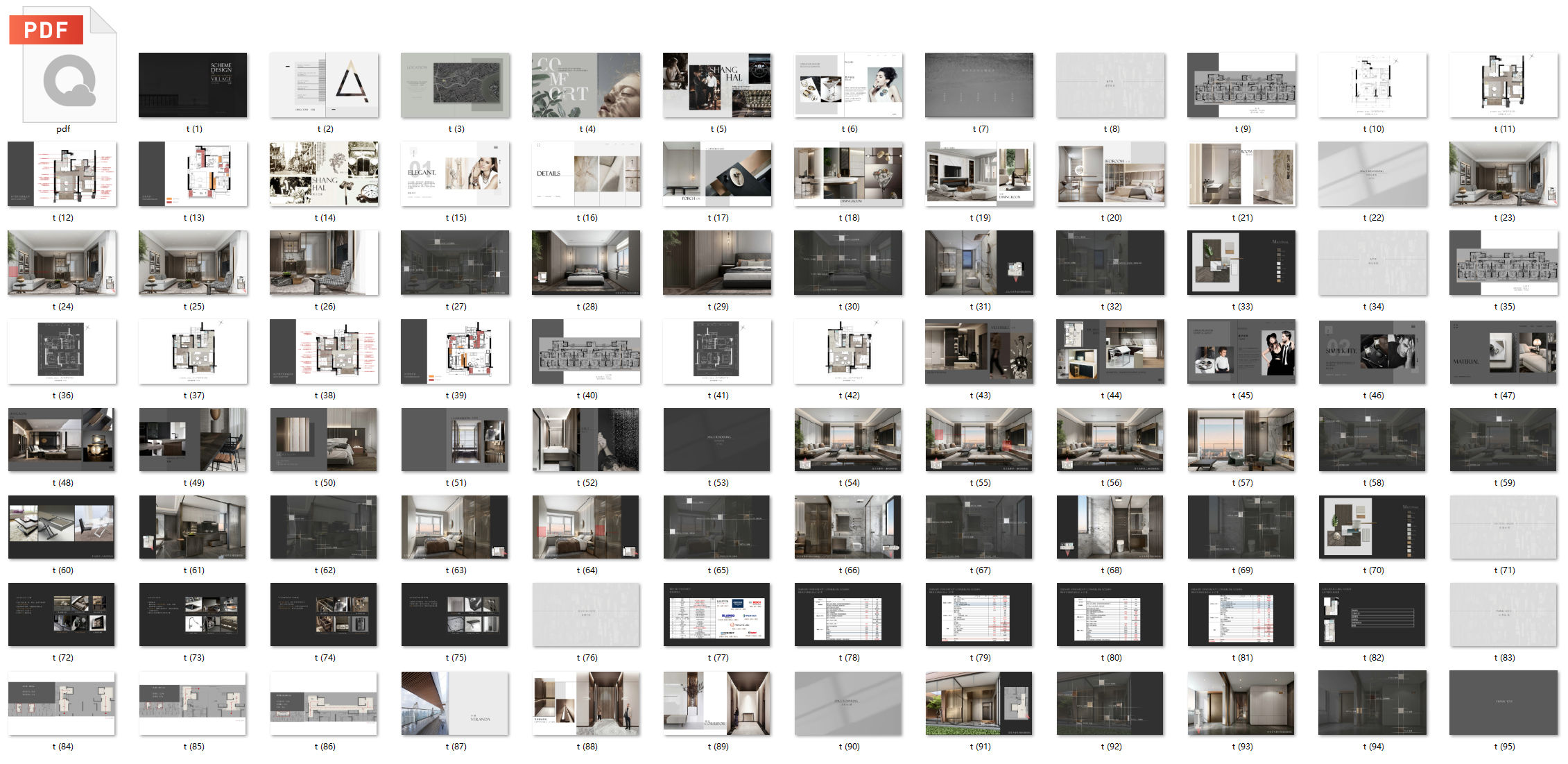Screen dimensions: 1568x764
Task: Select thumbnail t (33) material board
Action: (1241, 262)
